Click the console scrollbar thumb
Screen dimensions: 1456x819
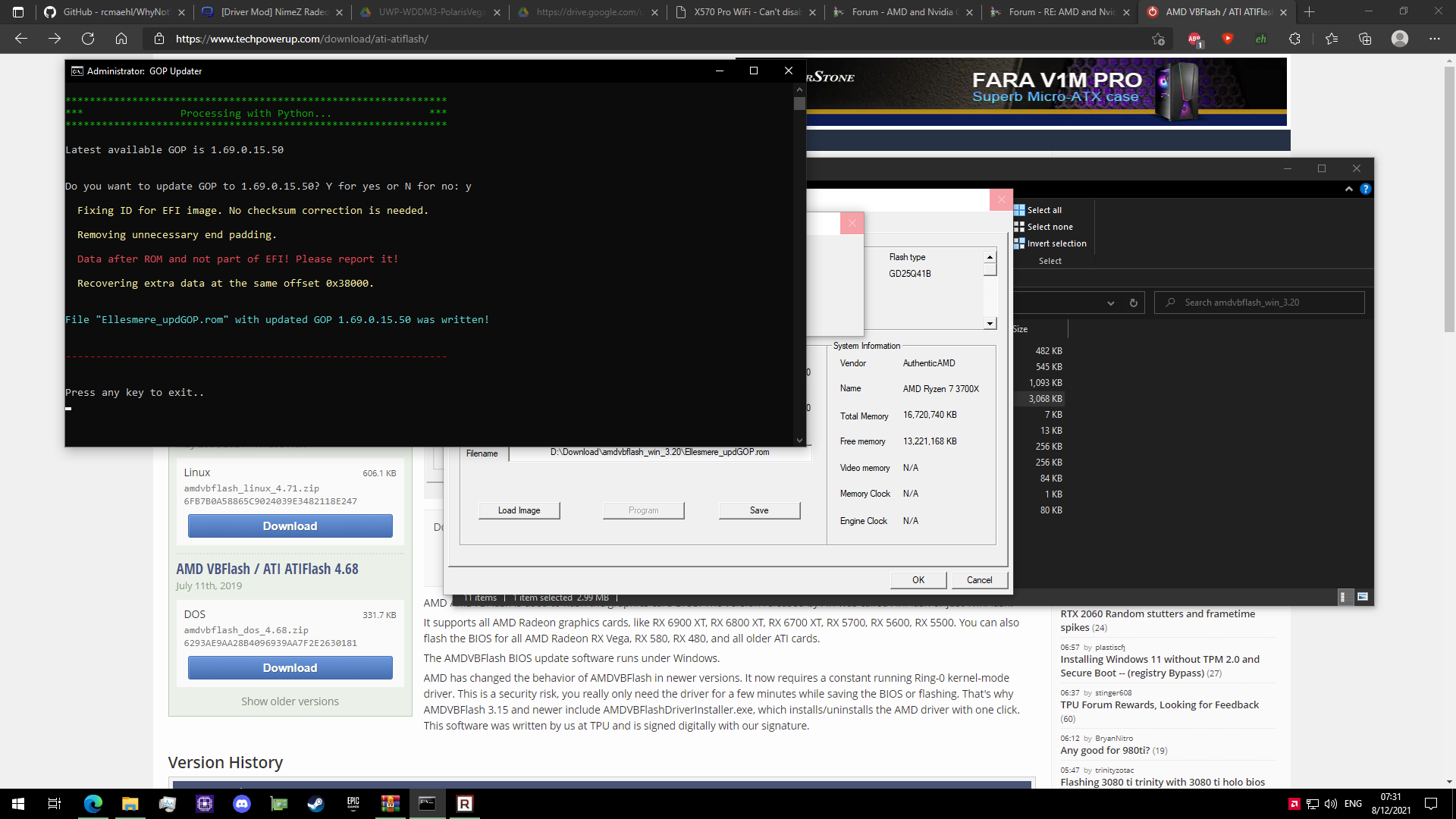click(799, 104)
